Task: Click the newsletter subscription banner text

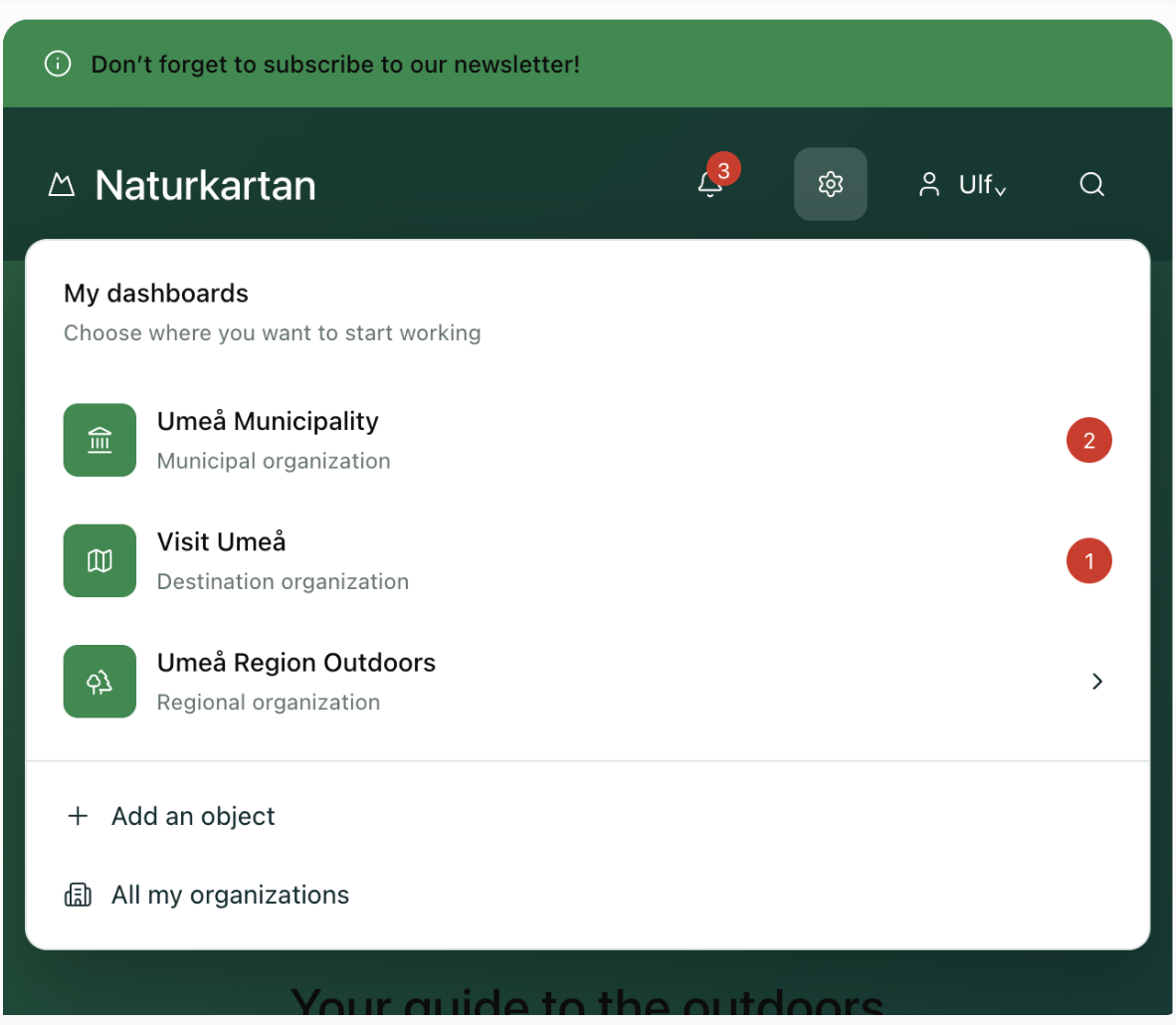Action: point(335,65)
